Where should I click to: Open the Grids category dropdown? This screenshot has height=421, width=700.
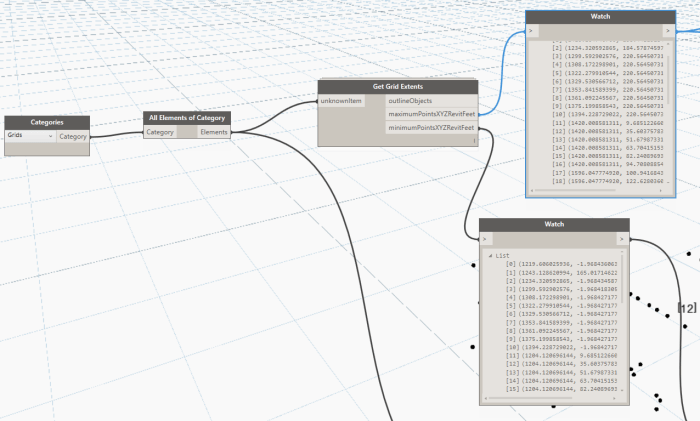29,136
